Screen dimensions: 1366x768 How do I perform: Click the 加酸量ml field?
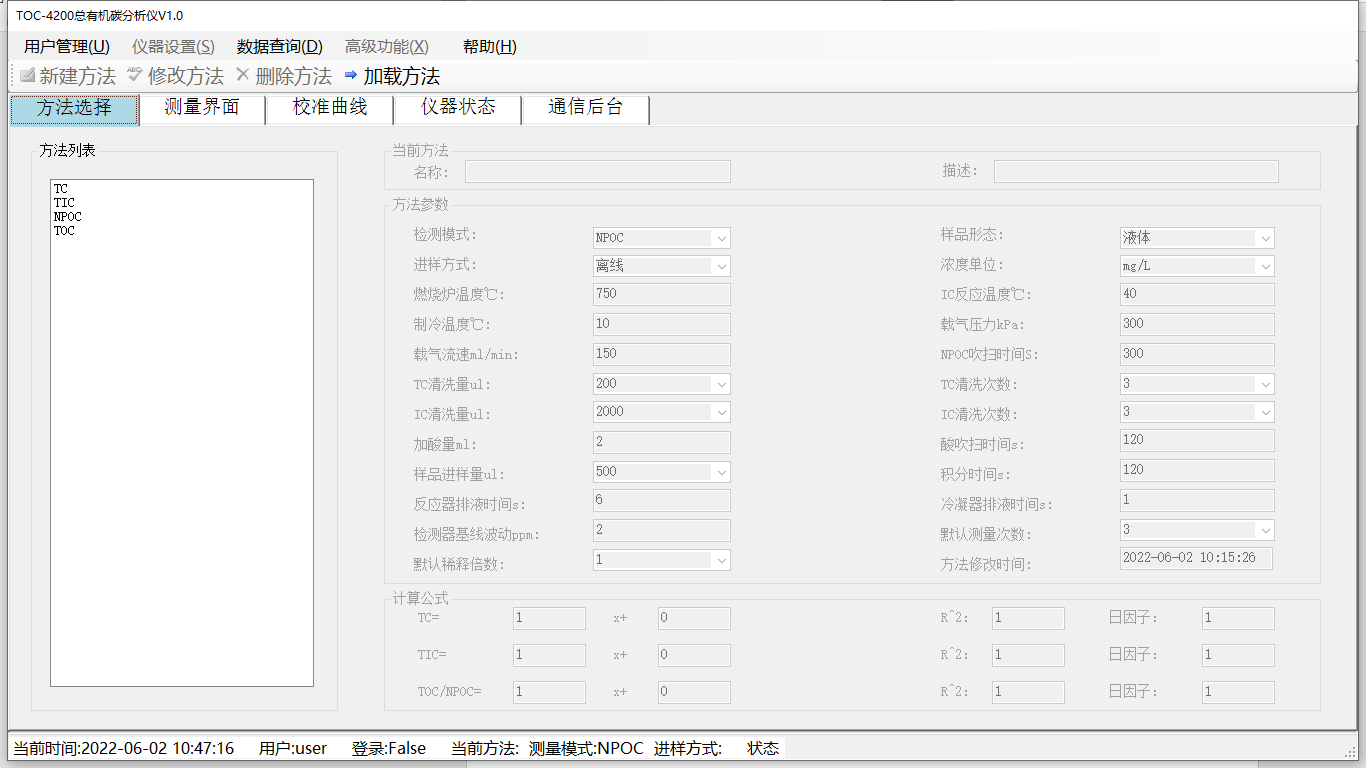(662, 442)
